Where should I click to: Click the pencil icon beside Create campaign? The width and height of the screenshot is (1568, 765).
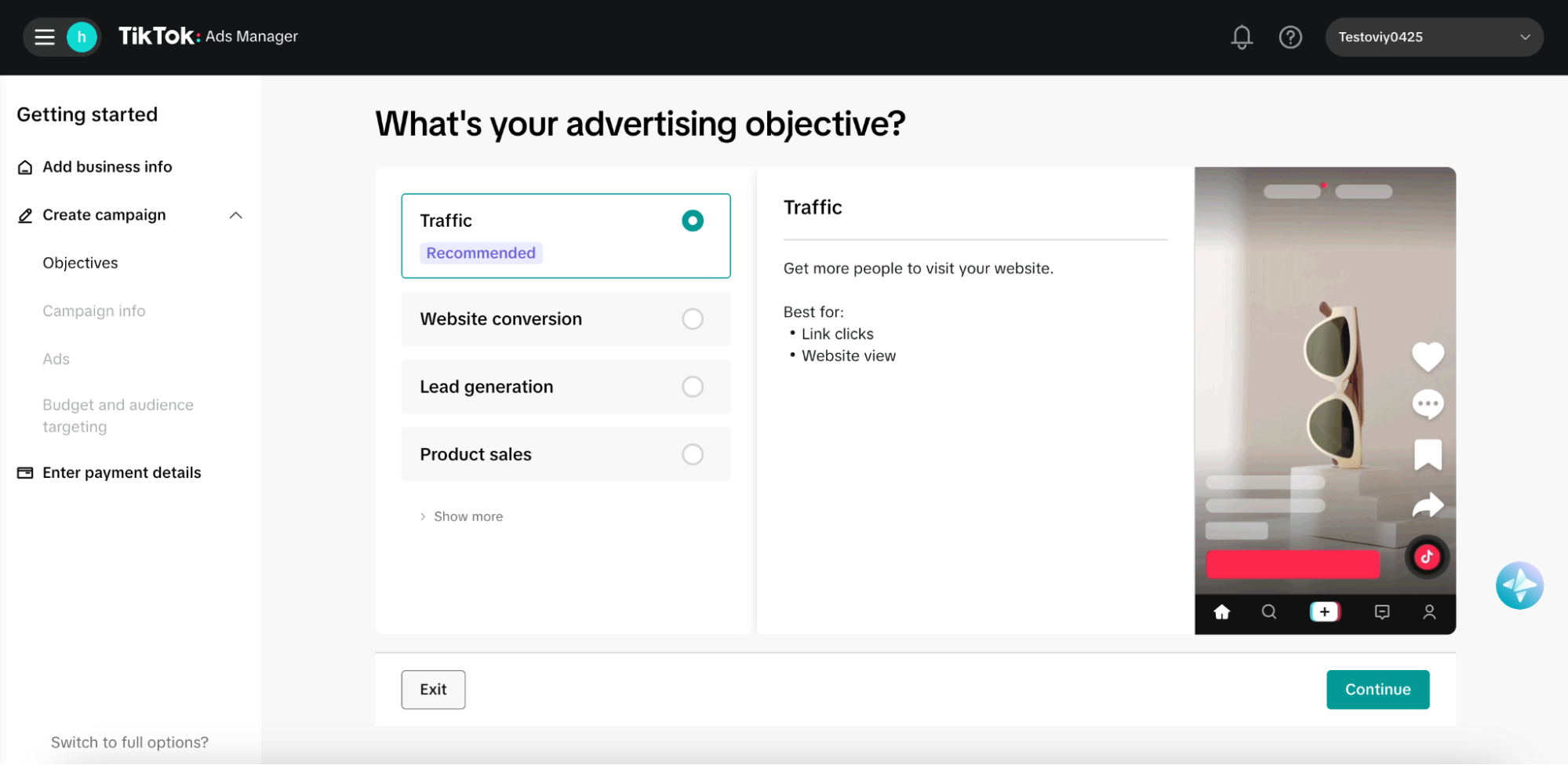25,215
